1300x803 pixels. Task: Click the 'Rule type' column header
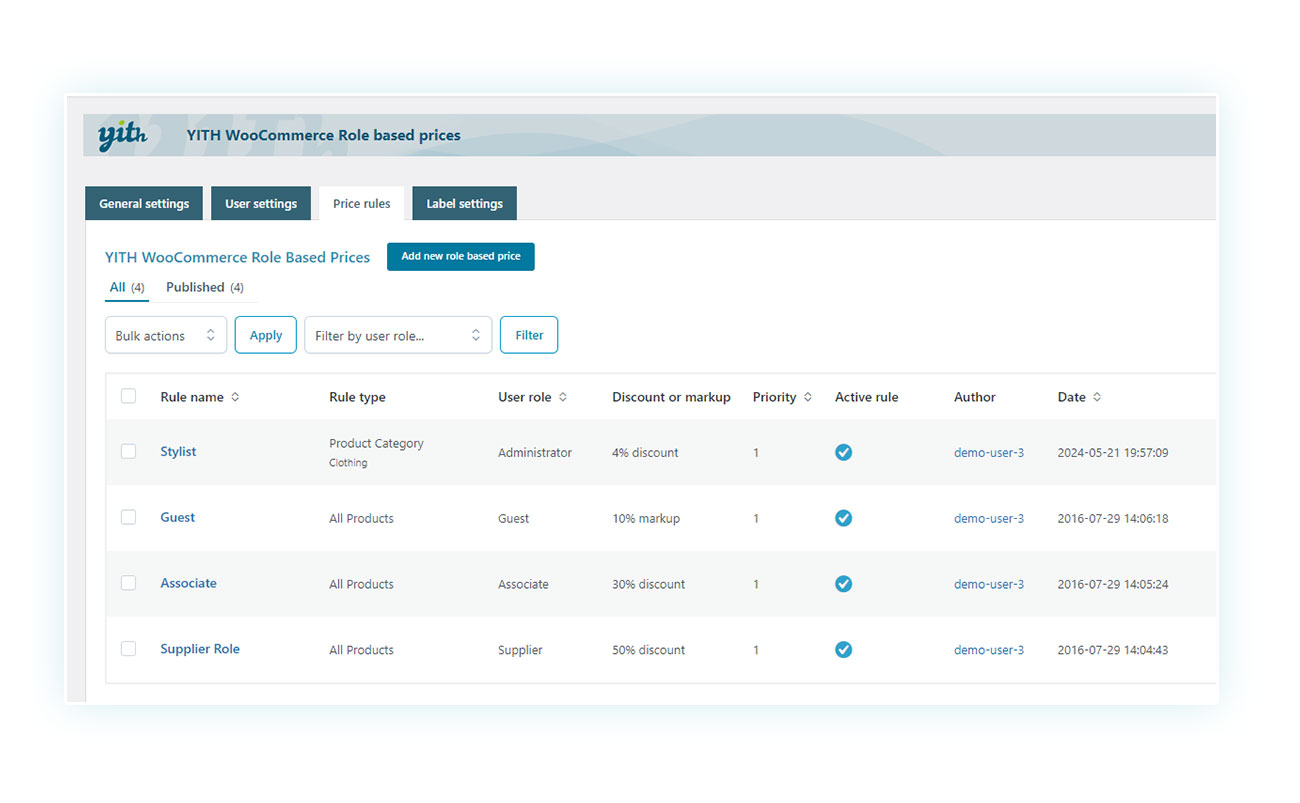(x=357, y=397)
